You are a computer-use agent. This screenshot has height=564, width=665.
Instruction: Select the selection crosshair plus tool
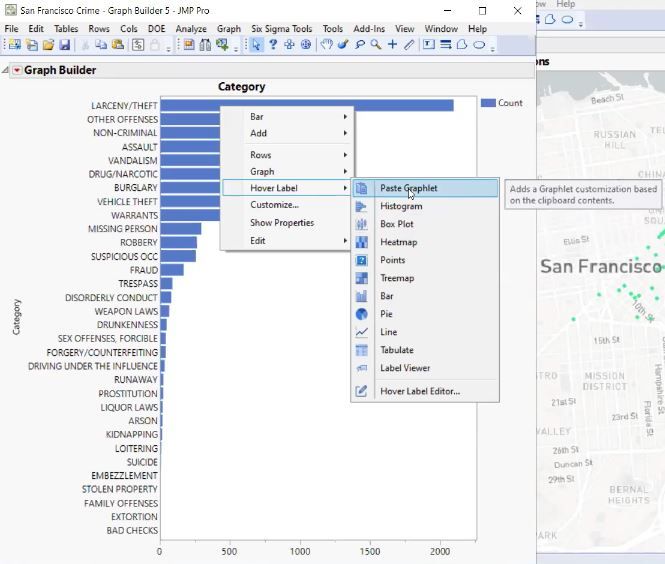pyautogui.click(x=289, y=45)
